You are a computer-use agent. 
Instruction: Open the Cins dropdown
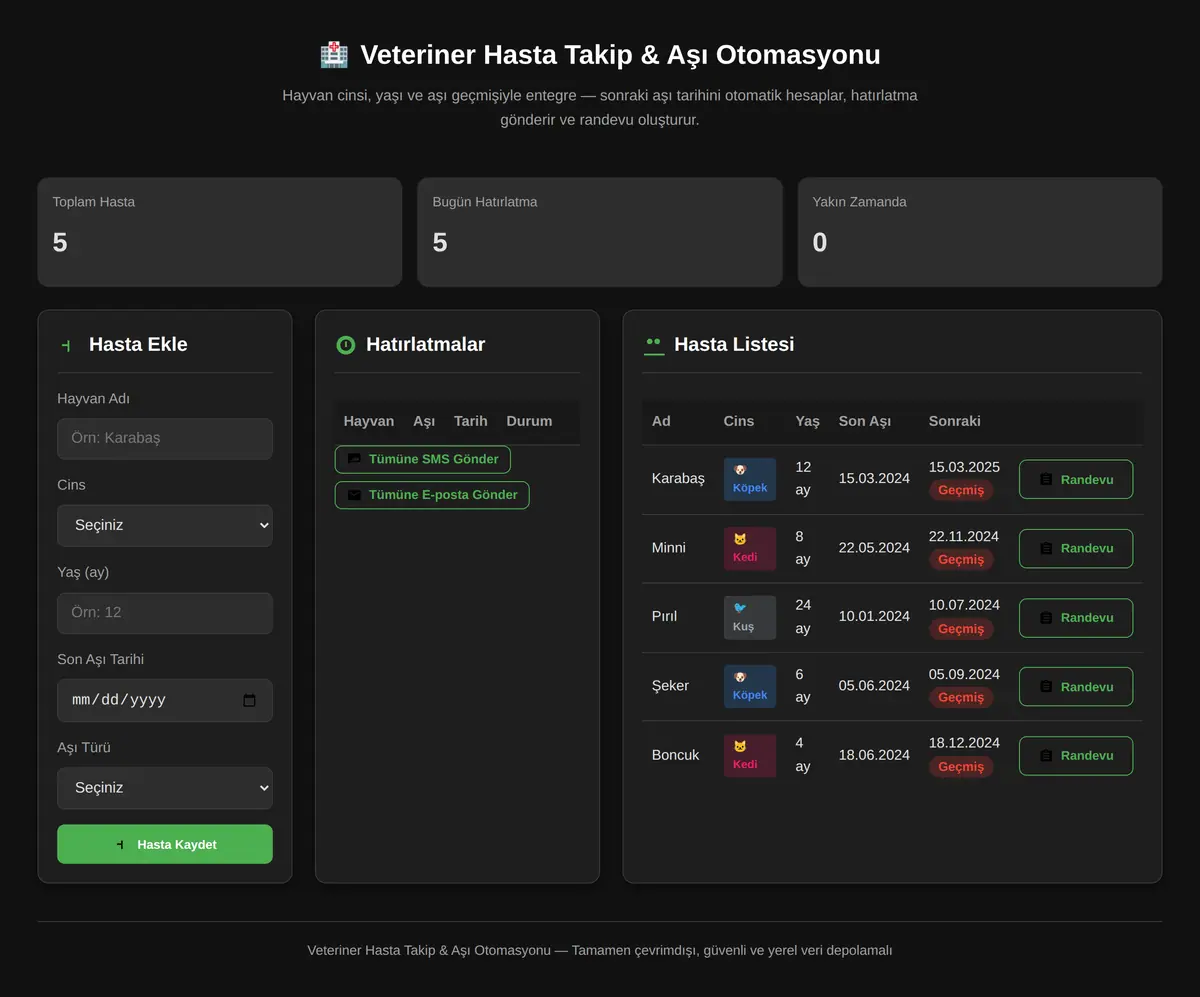click(165, 525)
